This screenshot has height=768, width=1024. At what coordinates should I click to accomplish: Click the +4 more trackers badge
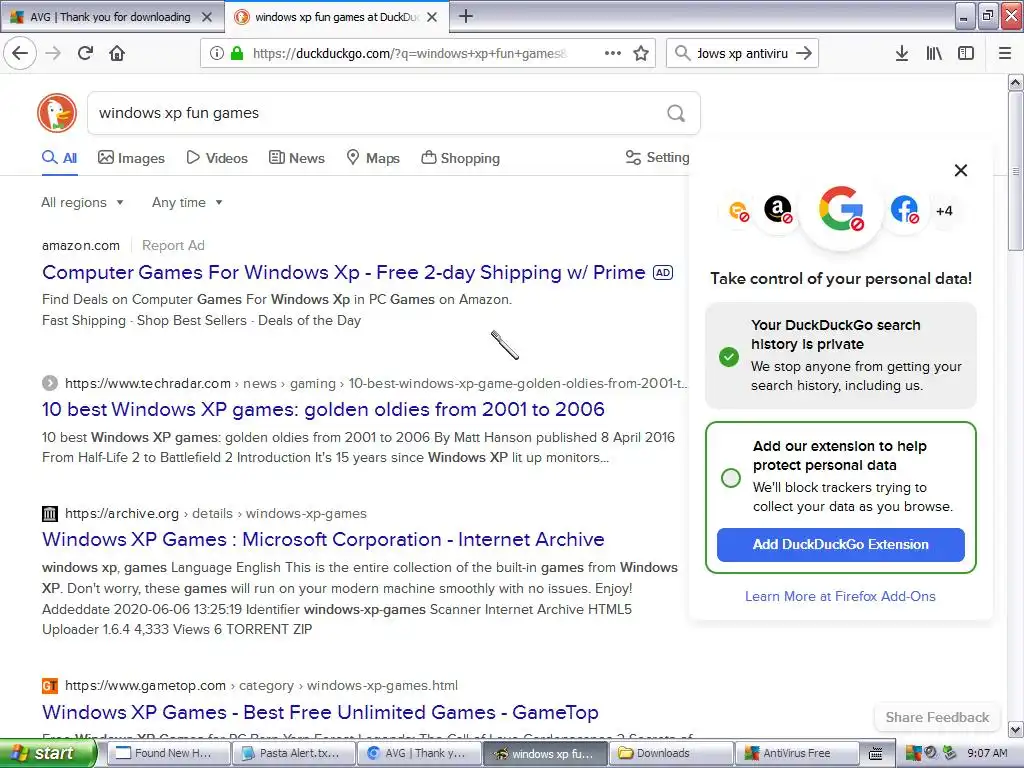click(944, 211)
